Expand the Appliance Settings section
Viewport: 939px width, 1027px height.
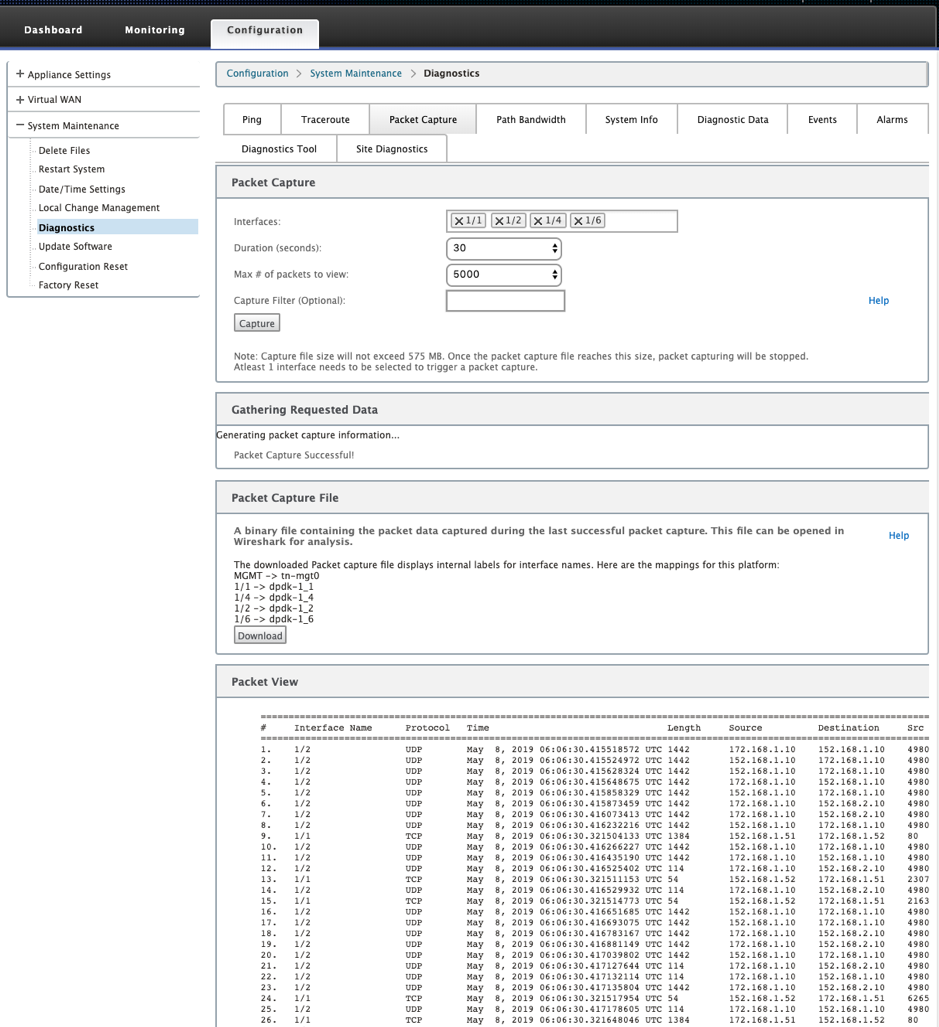20,74
